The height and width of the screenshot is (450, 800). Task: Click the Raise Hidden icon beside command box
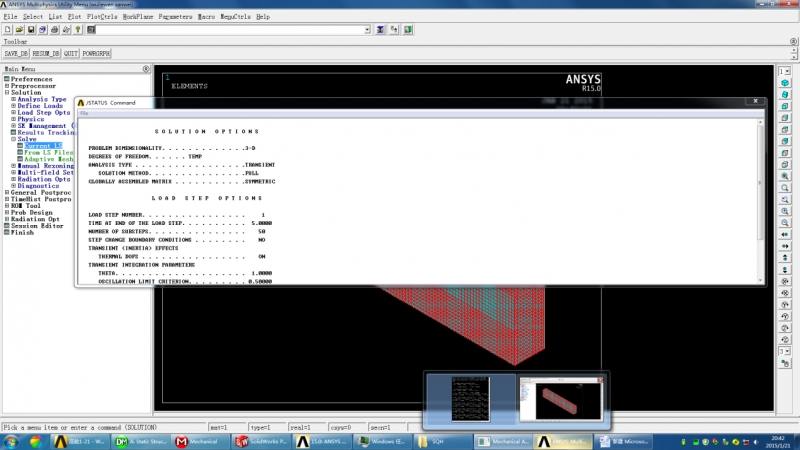380,30
